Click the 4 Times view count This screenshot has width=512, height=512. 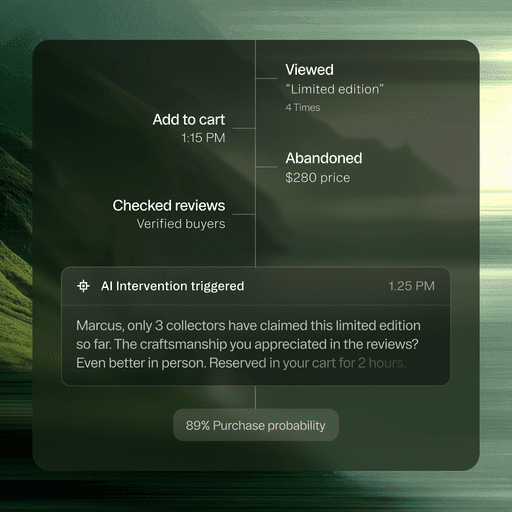click(x=303, y=107)
